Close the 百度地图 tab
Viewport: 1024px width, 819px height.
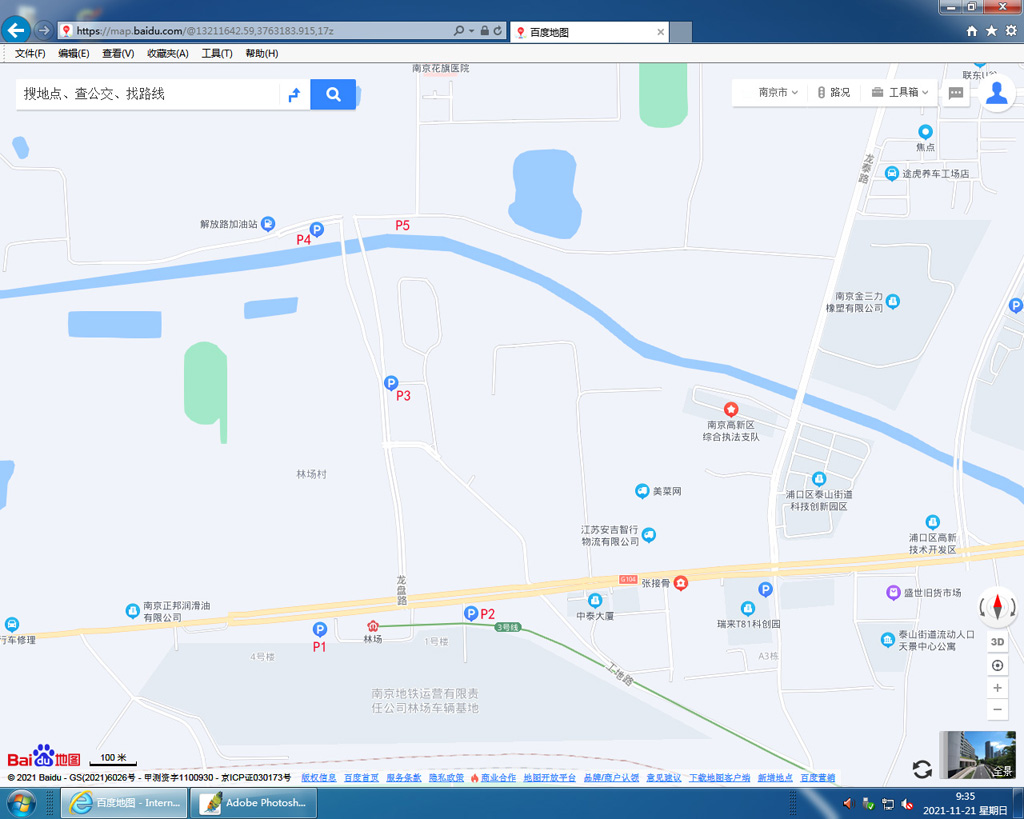pos(660,32)
